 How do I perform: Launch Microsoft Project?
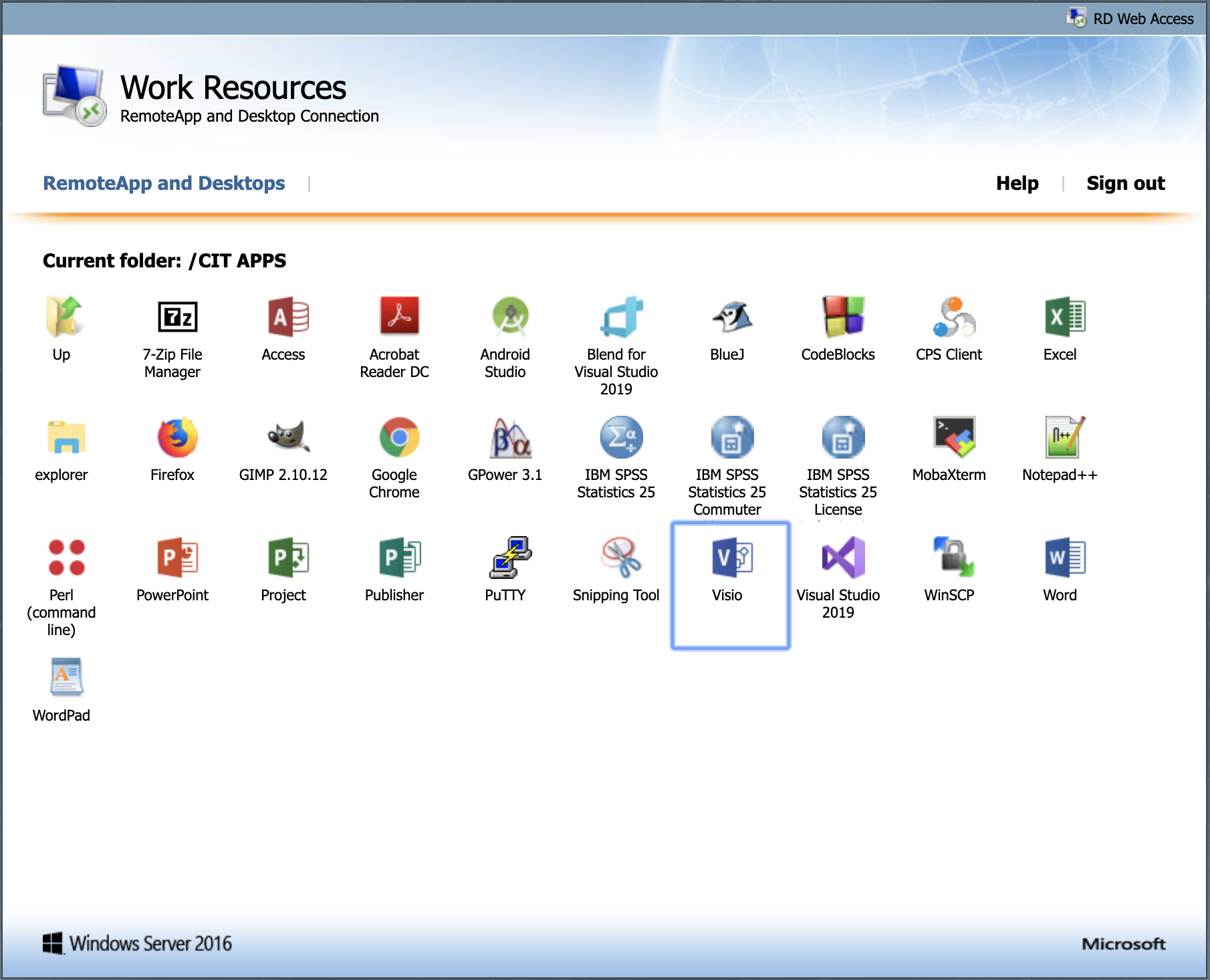(283, 570)
